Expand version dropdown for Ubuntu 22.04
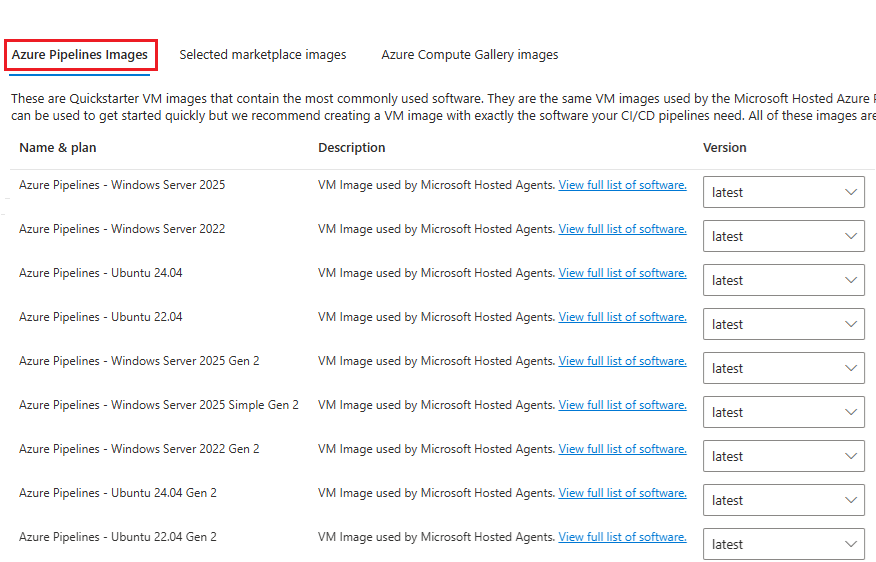Image resolution: width=876 pixels, height=562 pixels. [x=783, y=324]
